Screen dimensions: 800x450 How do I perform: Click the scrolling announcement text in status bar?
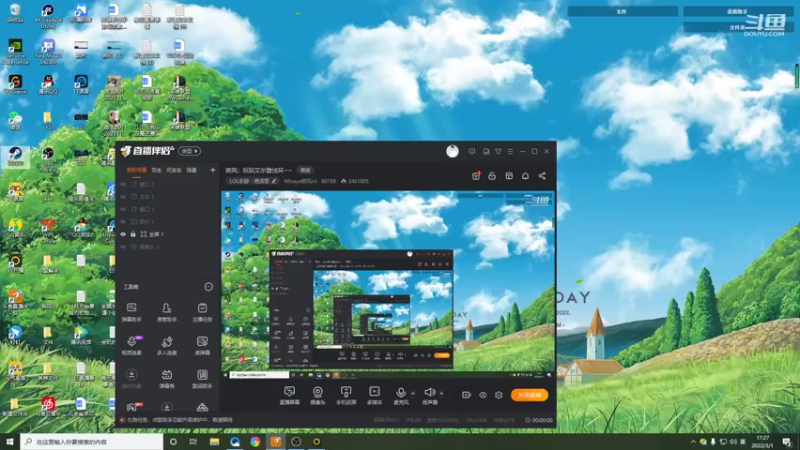180,420
